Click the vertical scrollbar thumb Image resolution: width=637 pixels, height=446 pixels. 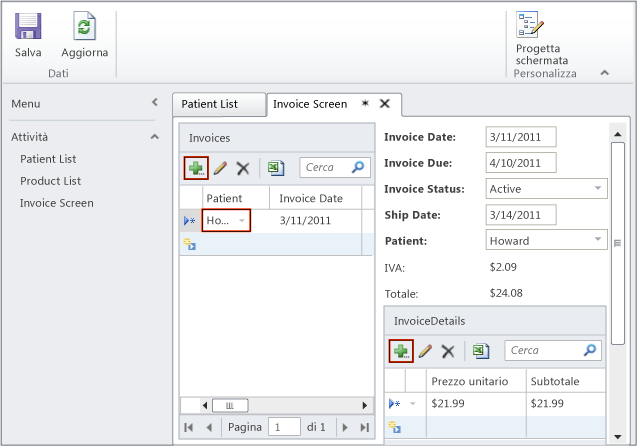(x=618, y=243)
